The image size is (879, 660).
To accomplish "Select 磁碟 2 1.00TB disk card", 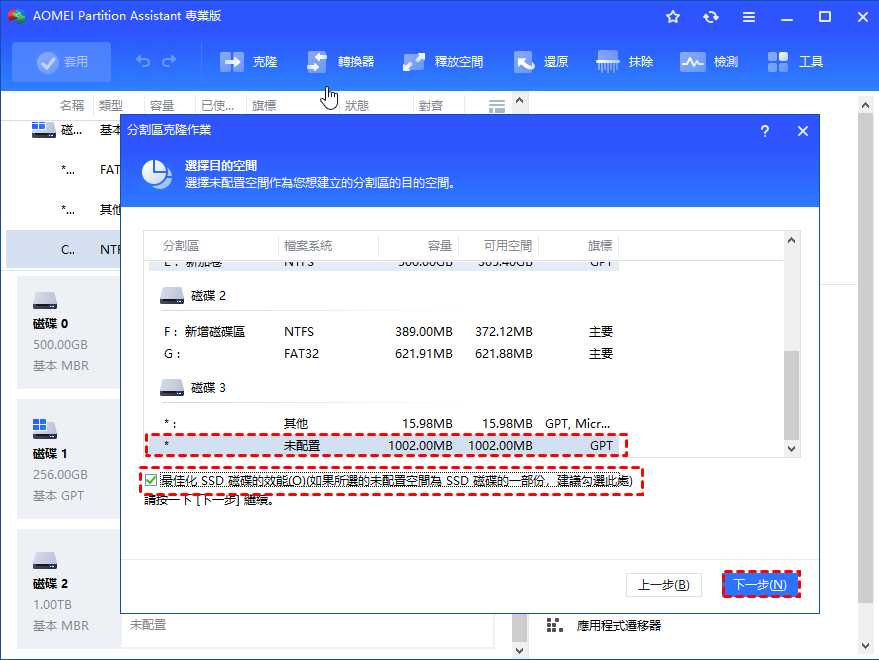I will click(x=68, y=589).
